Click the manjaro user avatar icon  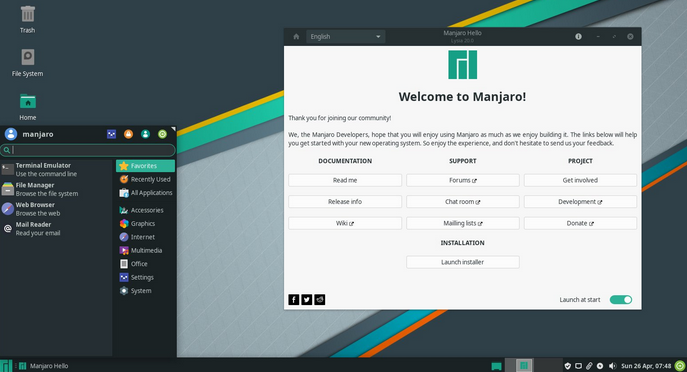coord(11,134)
